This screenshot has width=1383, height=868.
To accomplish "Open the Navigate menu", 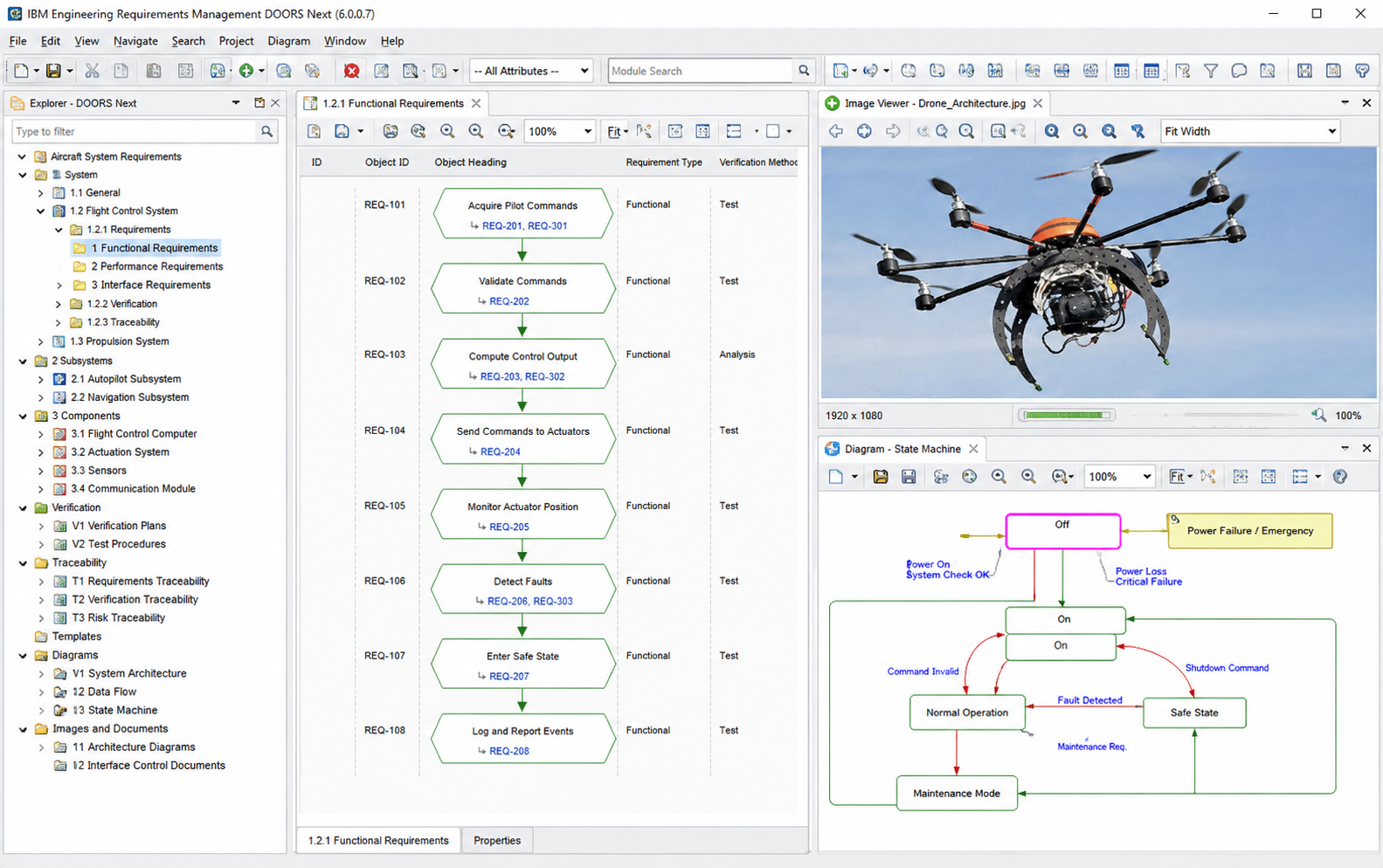I will (135, 41).
